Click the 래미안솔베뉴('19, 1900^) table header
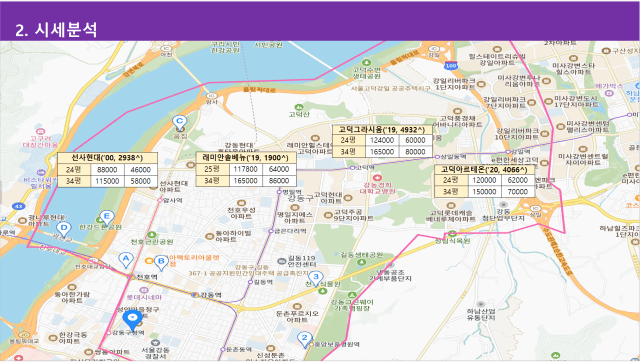Viewport: 640px width, 362px height. (x=246, y=158)
